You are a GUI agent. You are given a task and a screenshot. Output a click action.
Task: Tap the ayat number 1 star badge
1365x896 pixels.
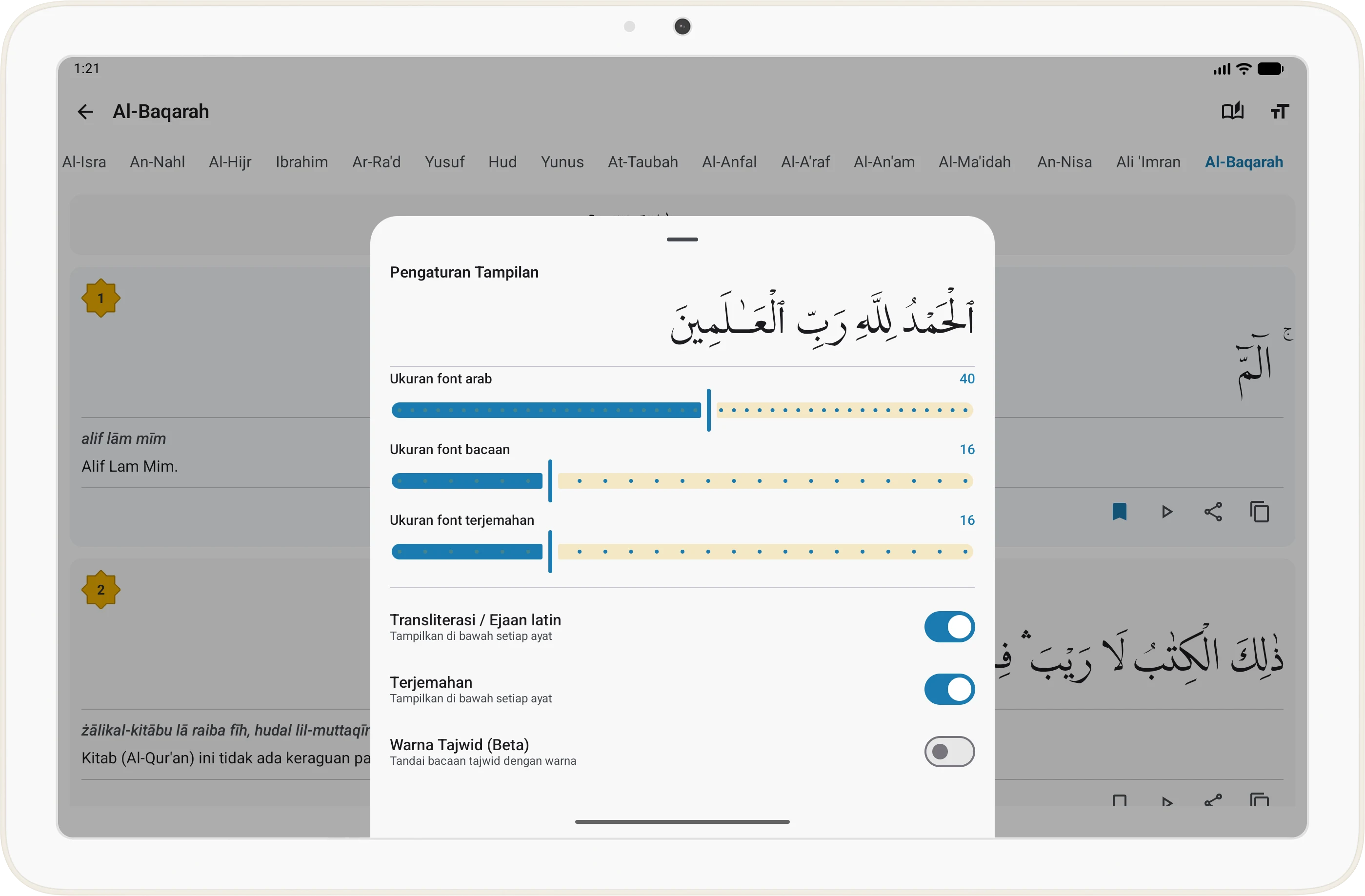(x=101, y=298)
